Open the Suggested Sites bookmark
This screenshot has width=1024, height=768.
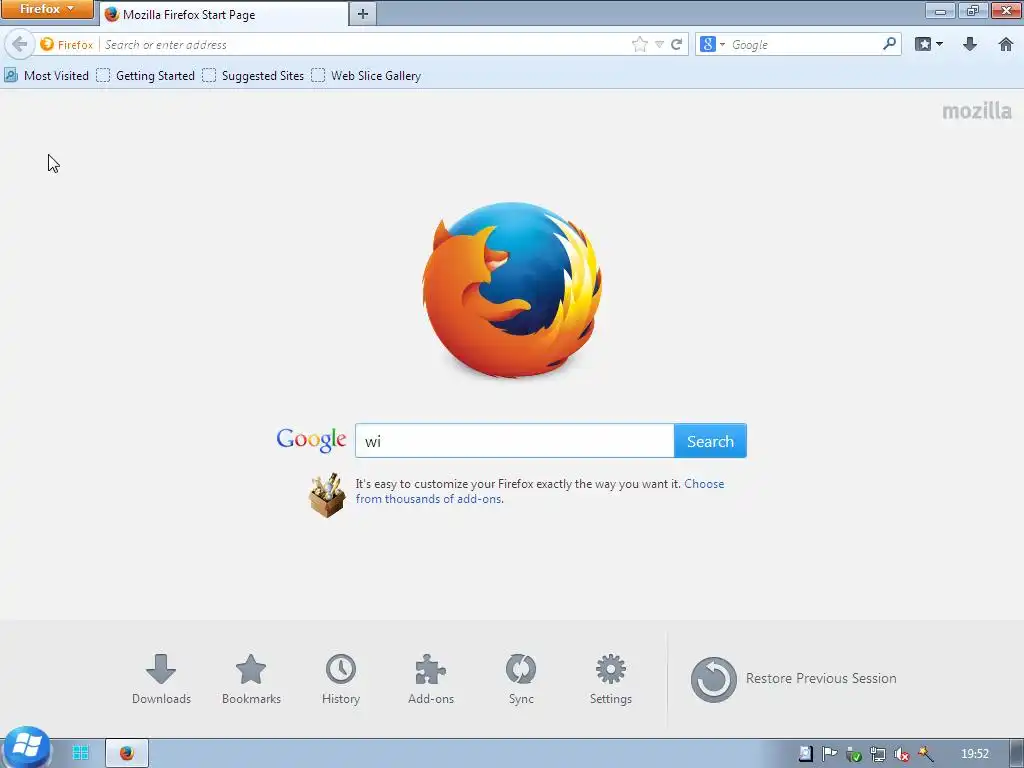[253, 76]
